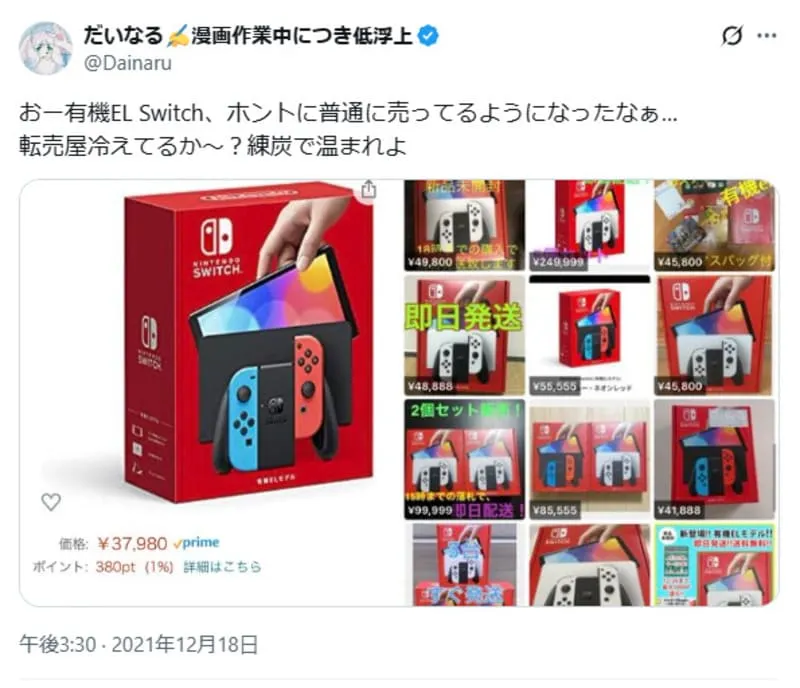Open the 即日発送 ¥48,888 listing

click(464, 335)
